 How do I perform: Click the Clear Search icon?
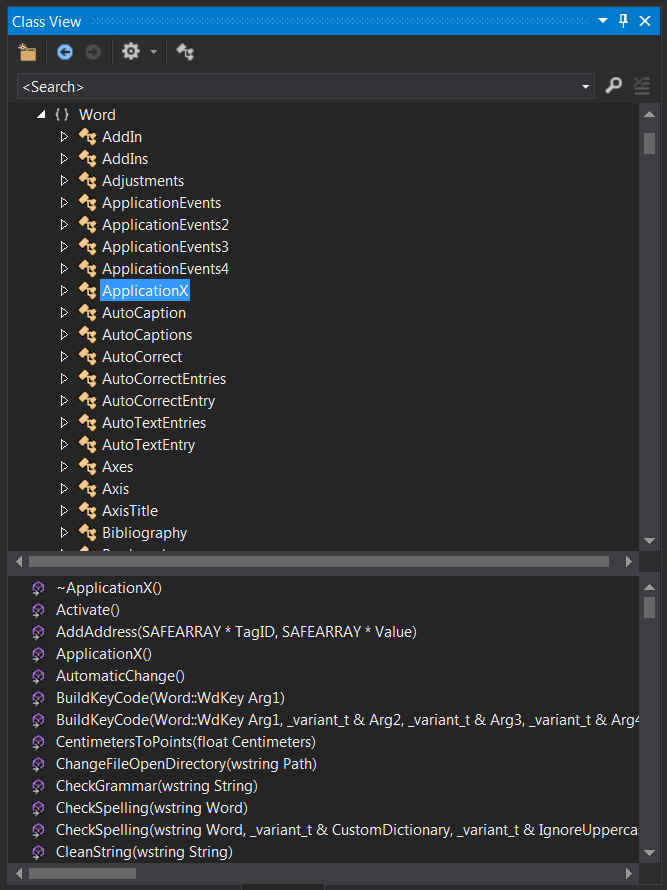(642, 86)
